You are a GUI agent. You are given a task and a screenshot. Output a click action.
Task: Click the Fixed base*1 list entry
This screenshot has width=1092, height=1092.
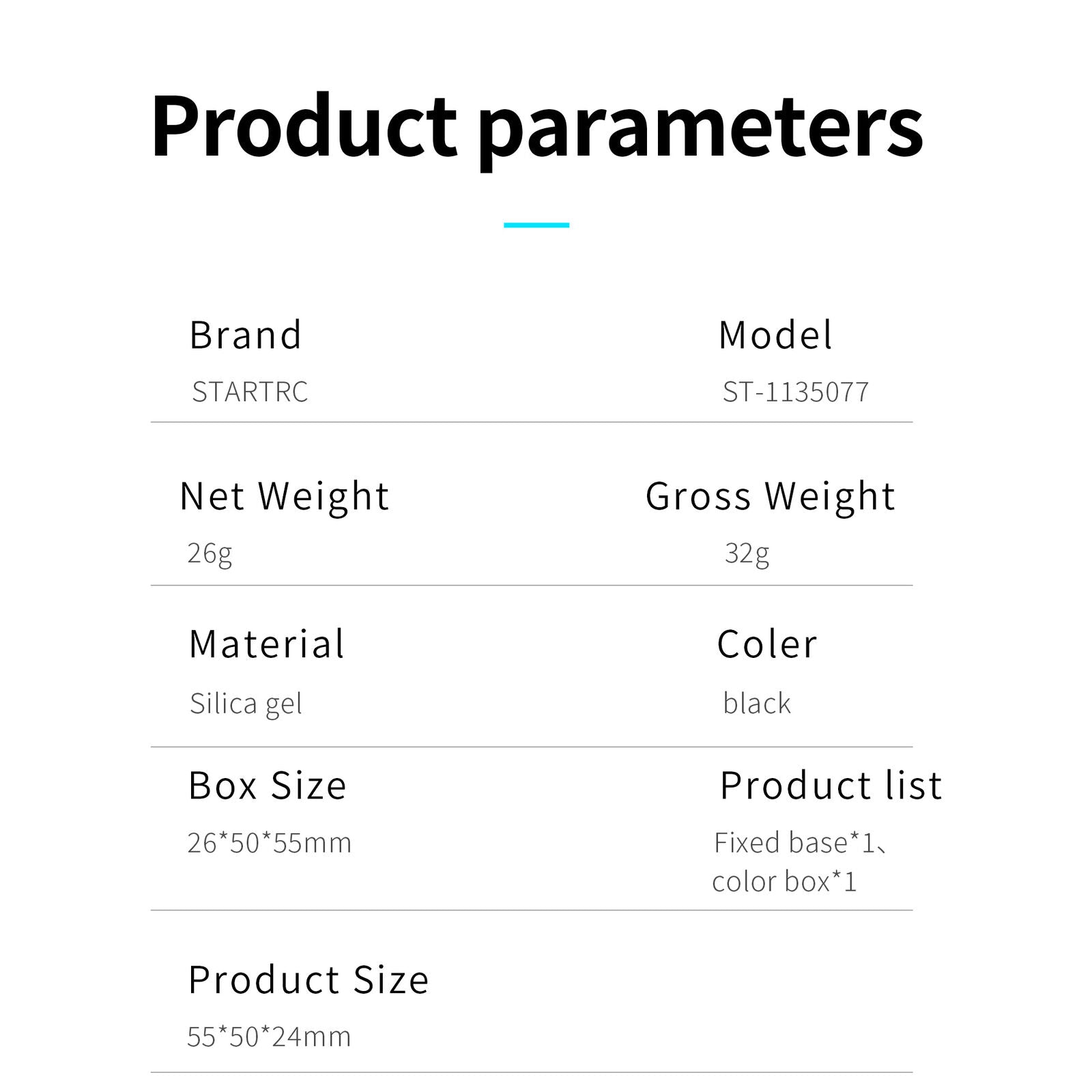(x=794, y=843)
